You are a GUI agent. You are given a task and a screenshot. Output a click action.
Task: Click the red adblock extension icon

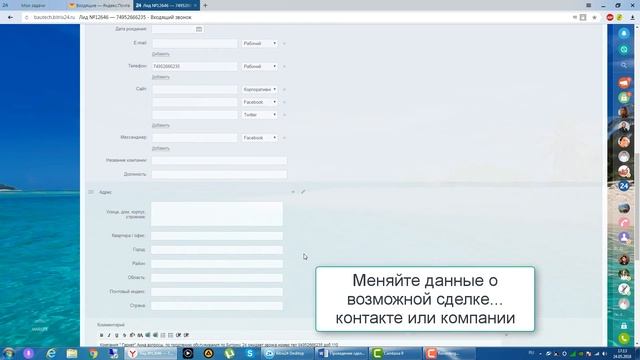tap(610, 17)
